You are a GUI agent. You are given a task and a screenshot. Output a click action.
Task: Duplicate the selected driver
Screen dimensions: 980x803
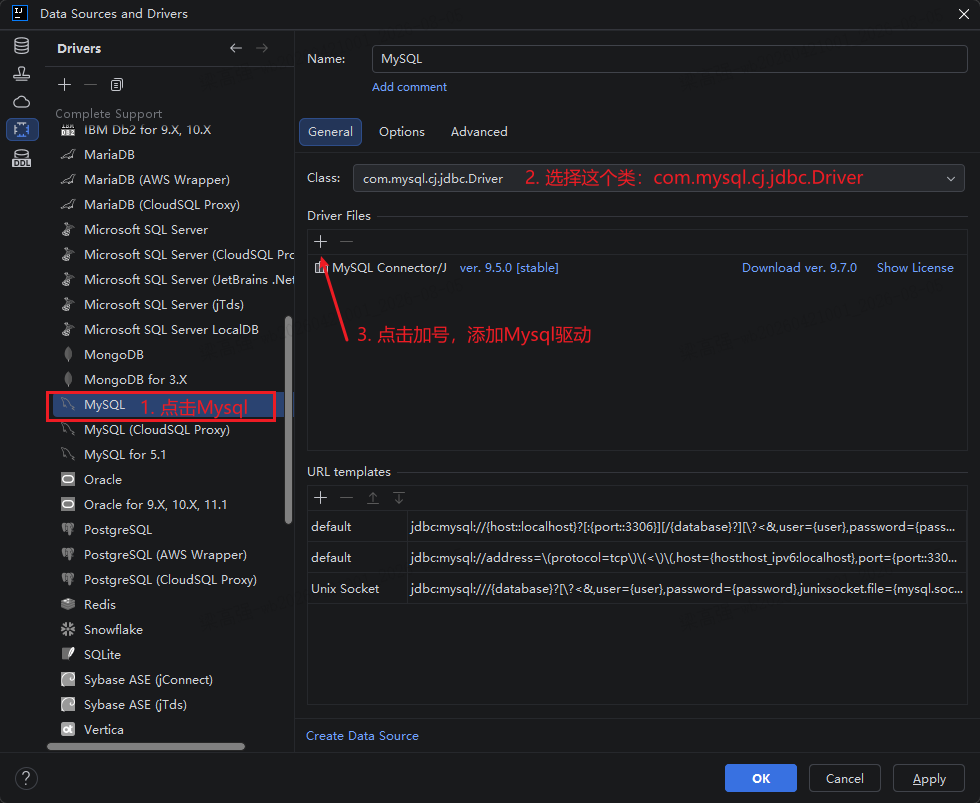(x=117, y=84)
